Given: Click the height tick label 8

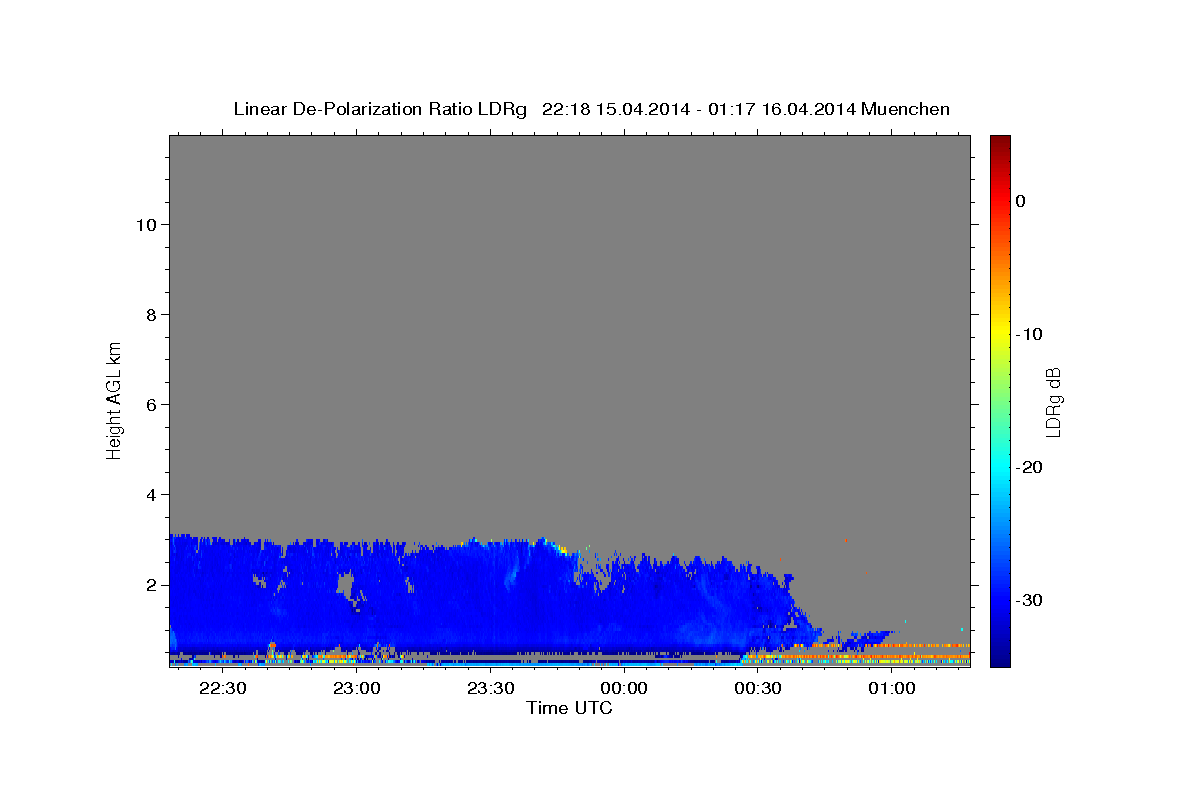Looking at the screenshot, I should click(150, 314).
